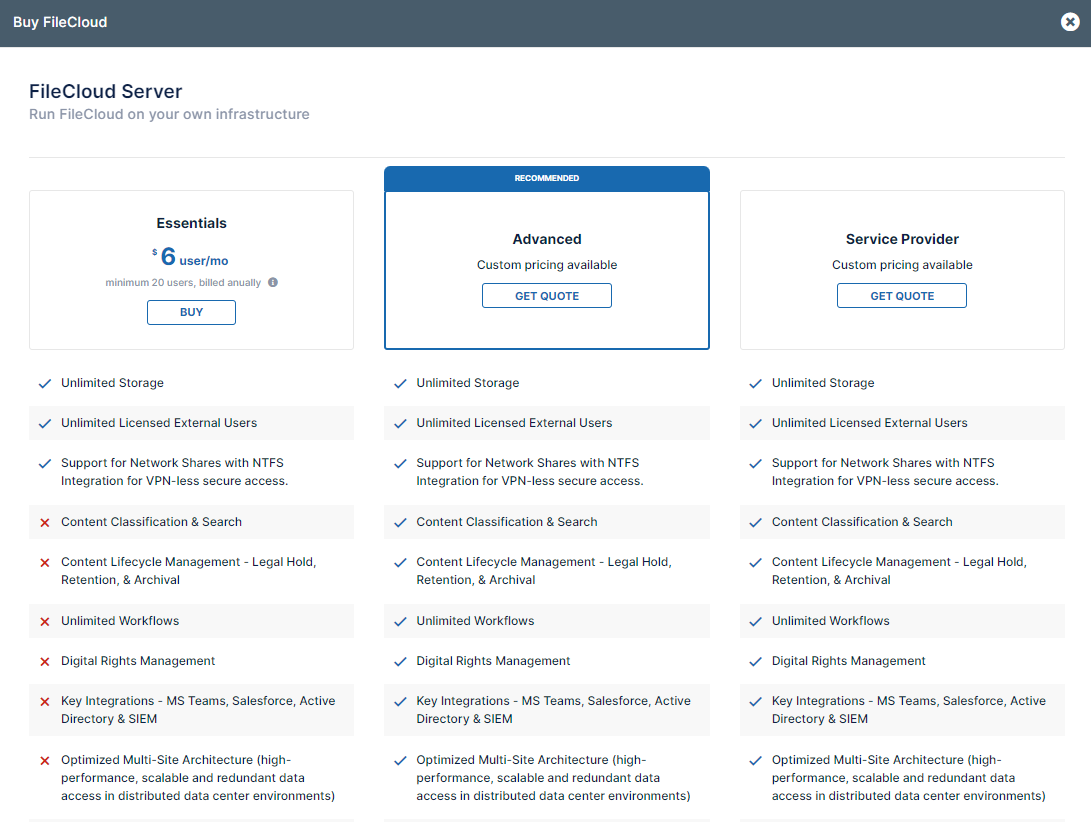
Task: Click the checkmark next to Service Provider Unlimited Workflows
Action: coord(755,622)
